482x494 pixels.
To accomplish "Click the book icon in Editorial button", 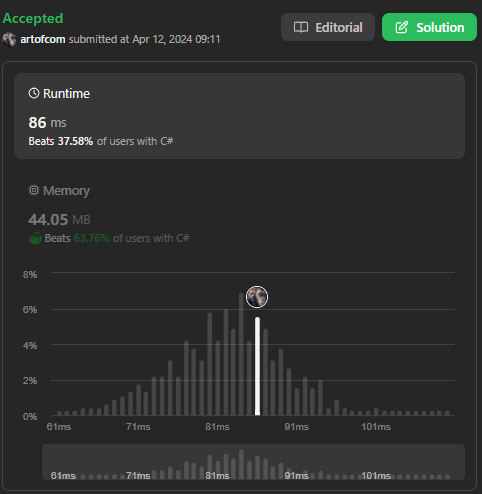I will click(x=301, y=27).
